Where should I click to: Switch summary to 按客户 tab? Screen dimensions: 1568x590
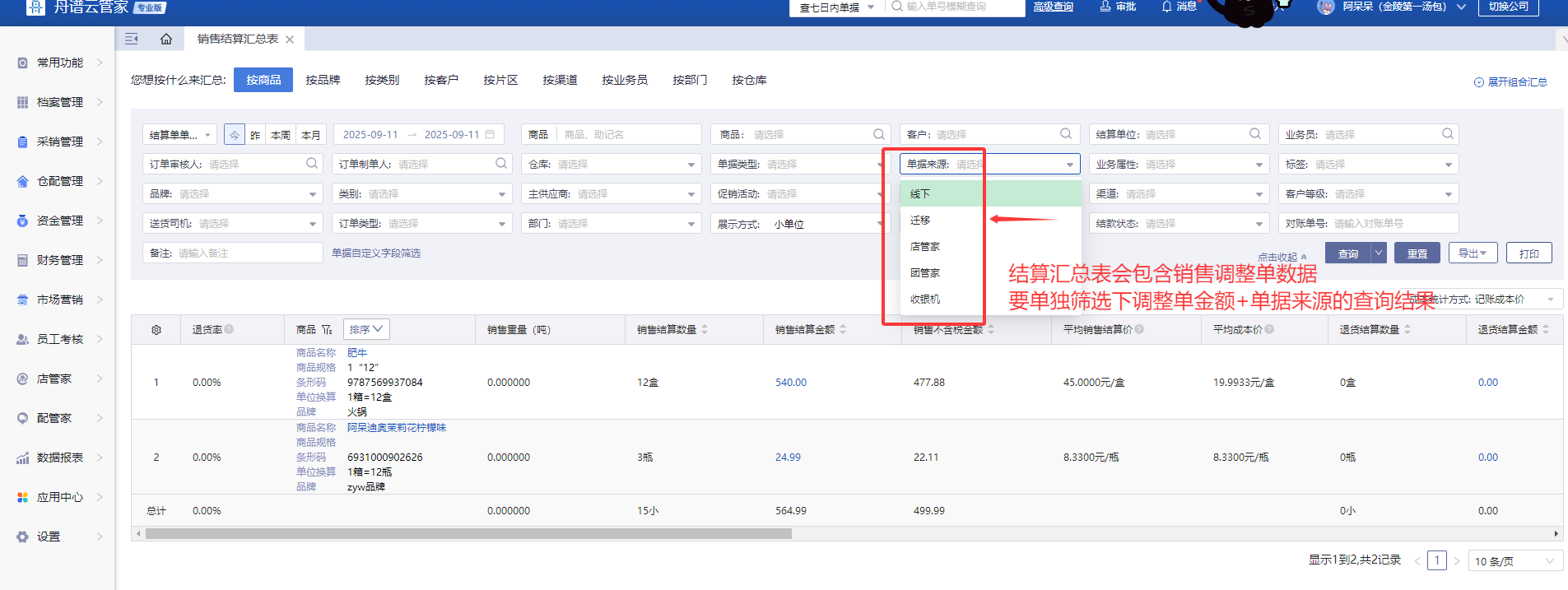click(x=441, y=80)
